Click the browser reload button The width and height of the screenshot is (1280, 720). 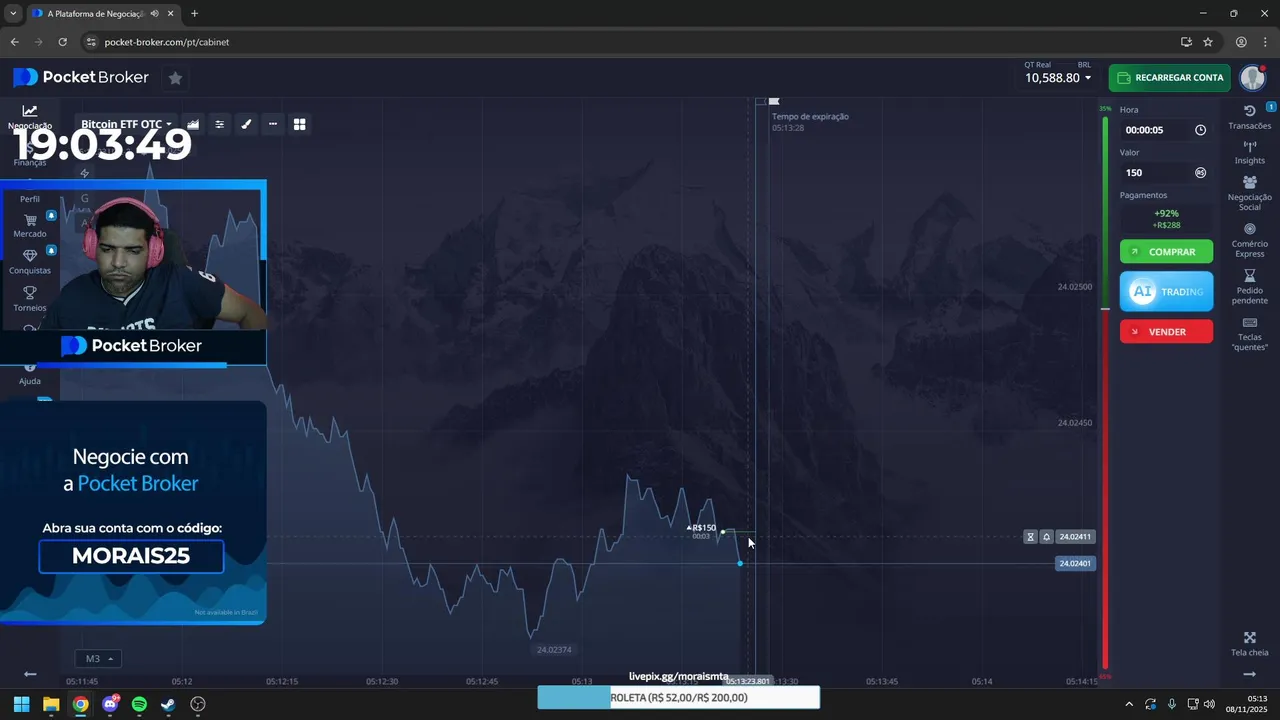coord(62,42)
